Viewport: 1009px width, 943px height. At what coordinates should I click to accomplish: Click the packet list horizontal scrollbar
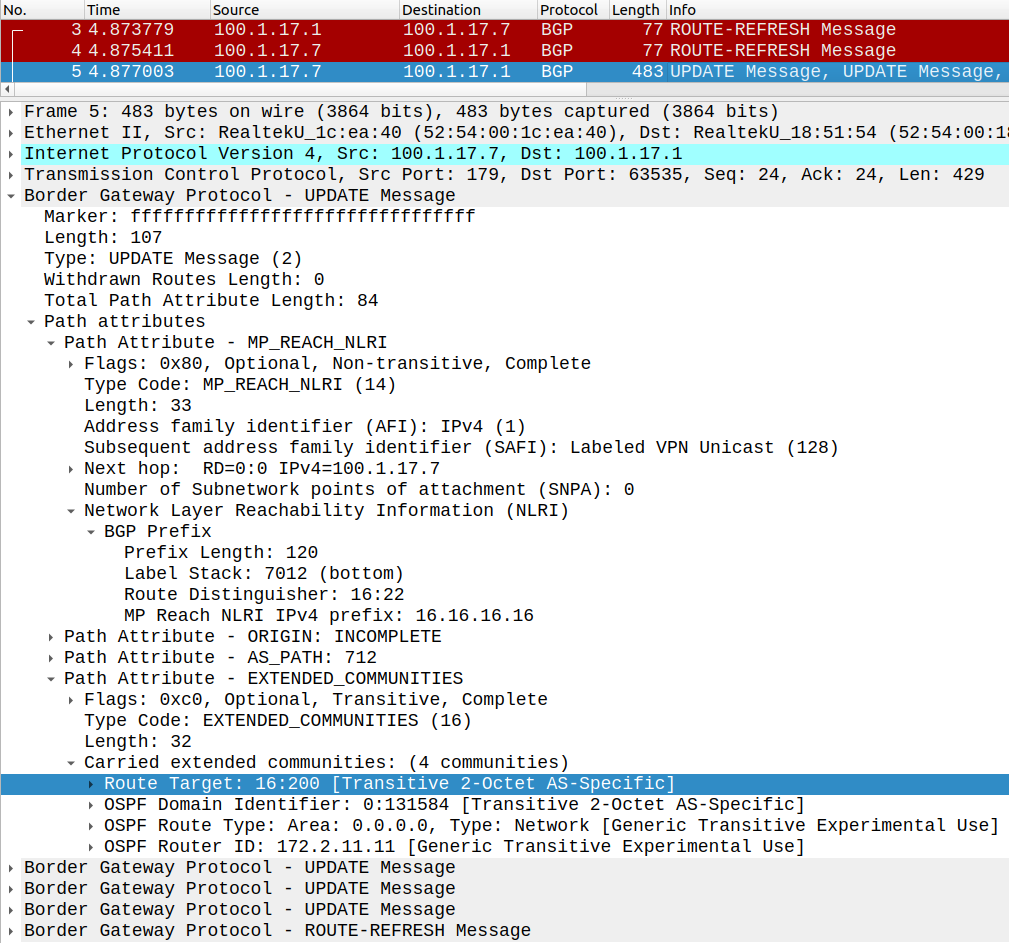click(300, 89)
